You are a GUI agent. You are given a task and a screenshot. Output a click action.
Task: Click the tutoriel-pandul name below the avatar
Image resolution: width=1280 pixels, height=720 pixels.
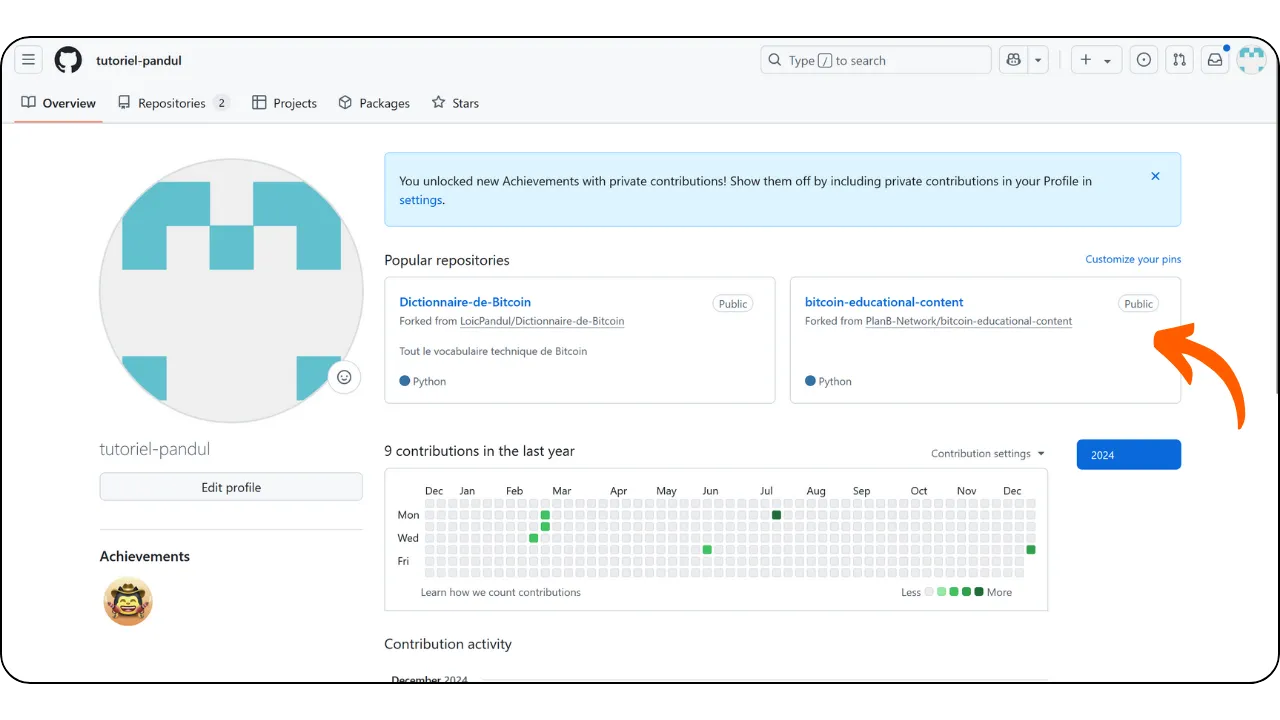pos(155,449)
